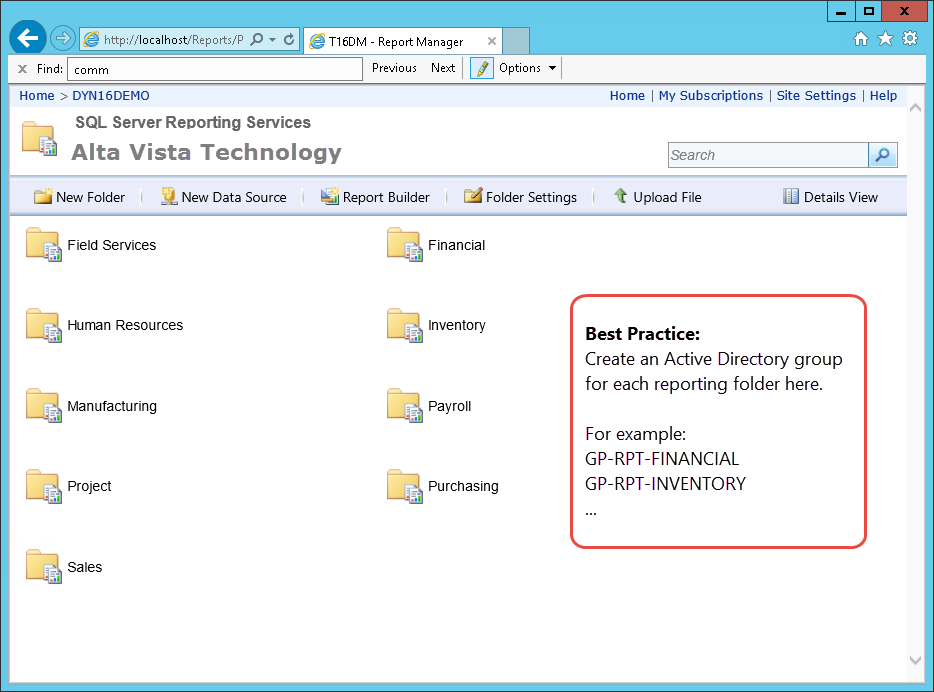
Task: Open My Subscriptions link
Action: [711, 96]
